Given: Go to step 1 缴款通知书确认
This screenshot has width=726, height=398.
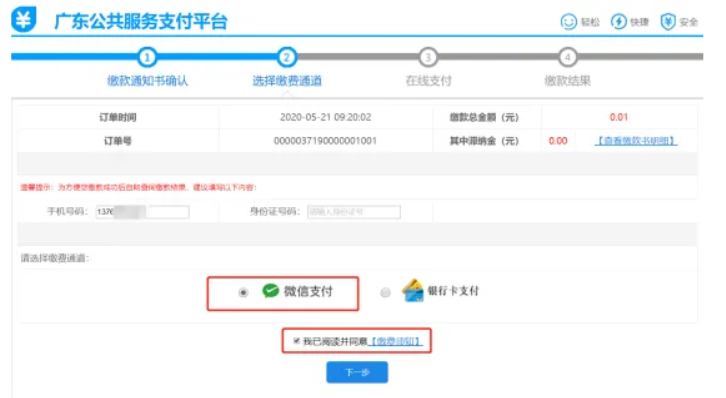Looking at the screenshot, I should tap(148, 81).
